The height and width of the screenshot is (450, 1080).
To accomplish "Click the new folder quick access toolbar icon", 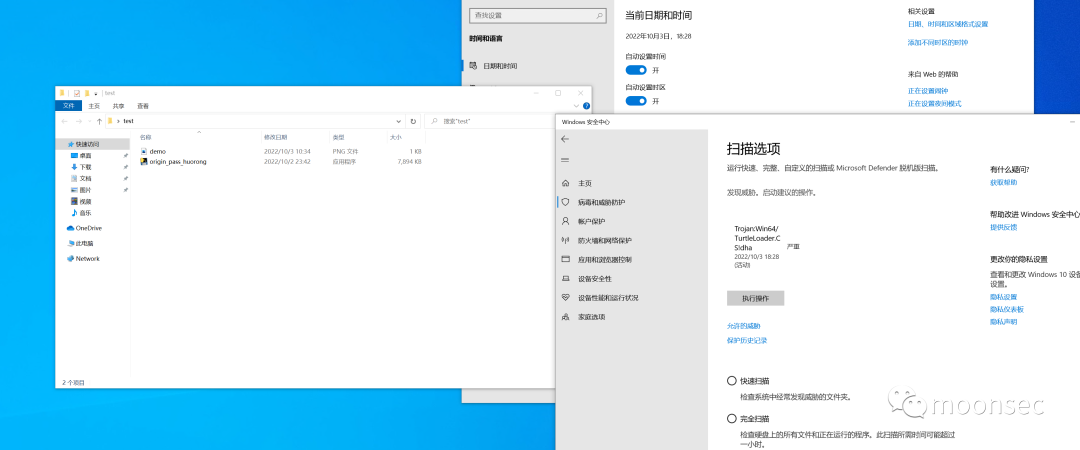I will tap(87, 93).
